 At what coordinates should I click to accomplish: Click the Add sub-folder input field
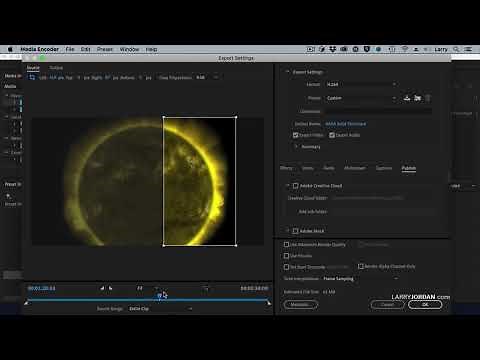(x=383, y=211)
